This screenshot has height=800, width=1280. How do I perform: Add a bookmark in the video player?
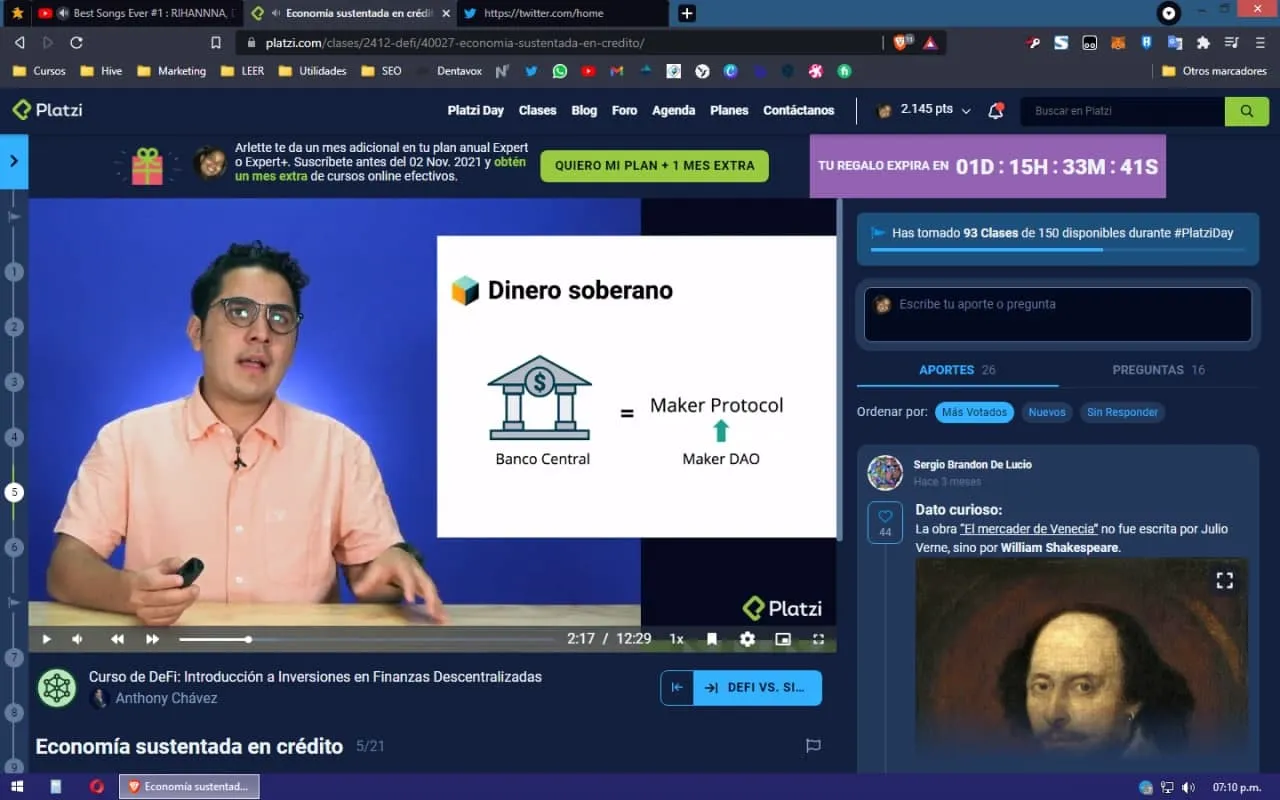712,639
